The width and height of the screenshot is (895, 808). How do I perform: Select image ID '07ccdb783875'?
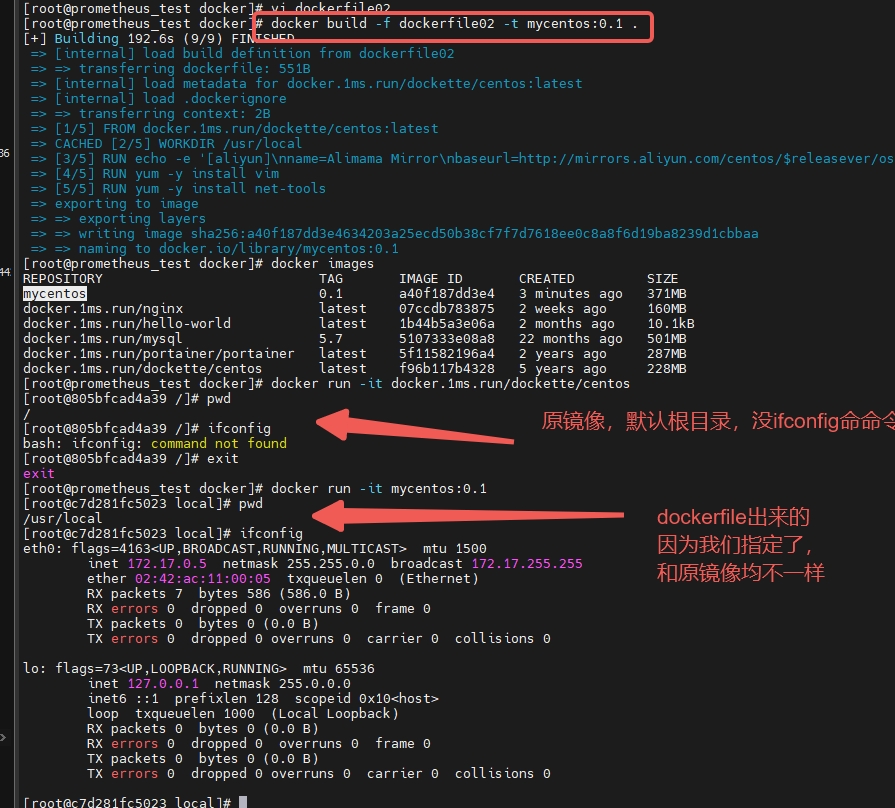coord(446,309)
